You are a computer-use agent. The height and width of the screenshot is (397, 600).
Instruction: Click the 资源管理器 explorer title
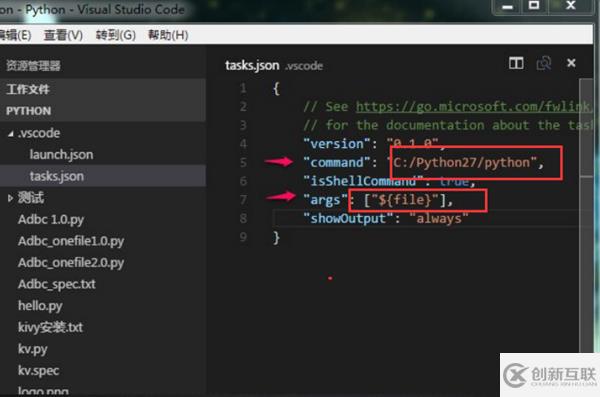[x=33, y=66]
